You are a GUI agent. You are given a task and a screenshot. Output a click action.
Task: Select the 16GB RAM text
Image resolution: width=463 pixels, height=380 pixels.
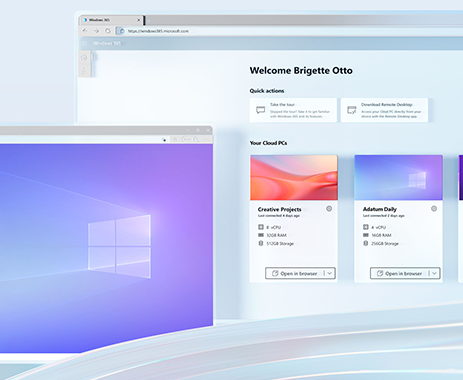click(381, 235)
